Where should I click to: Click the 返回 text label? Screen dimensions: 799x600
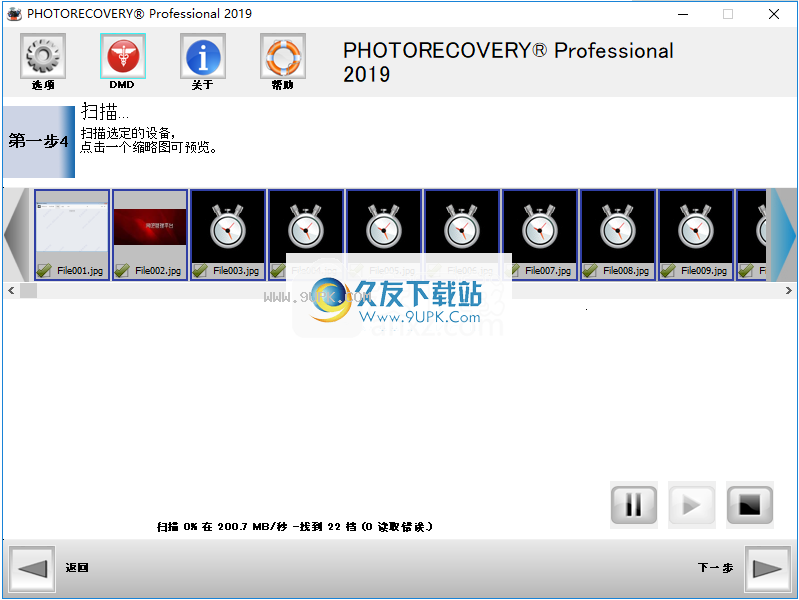(77, 567)
